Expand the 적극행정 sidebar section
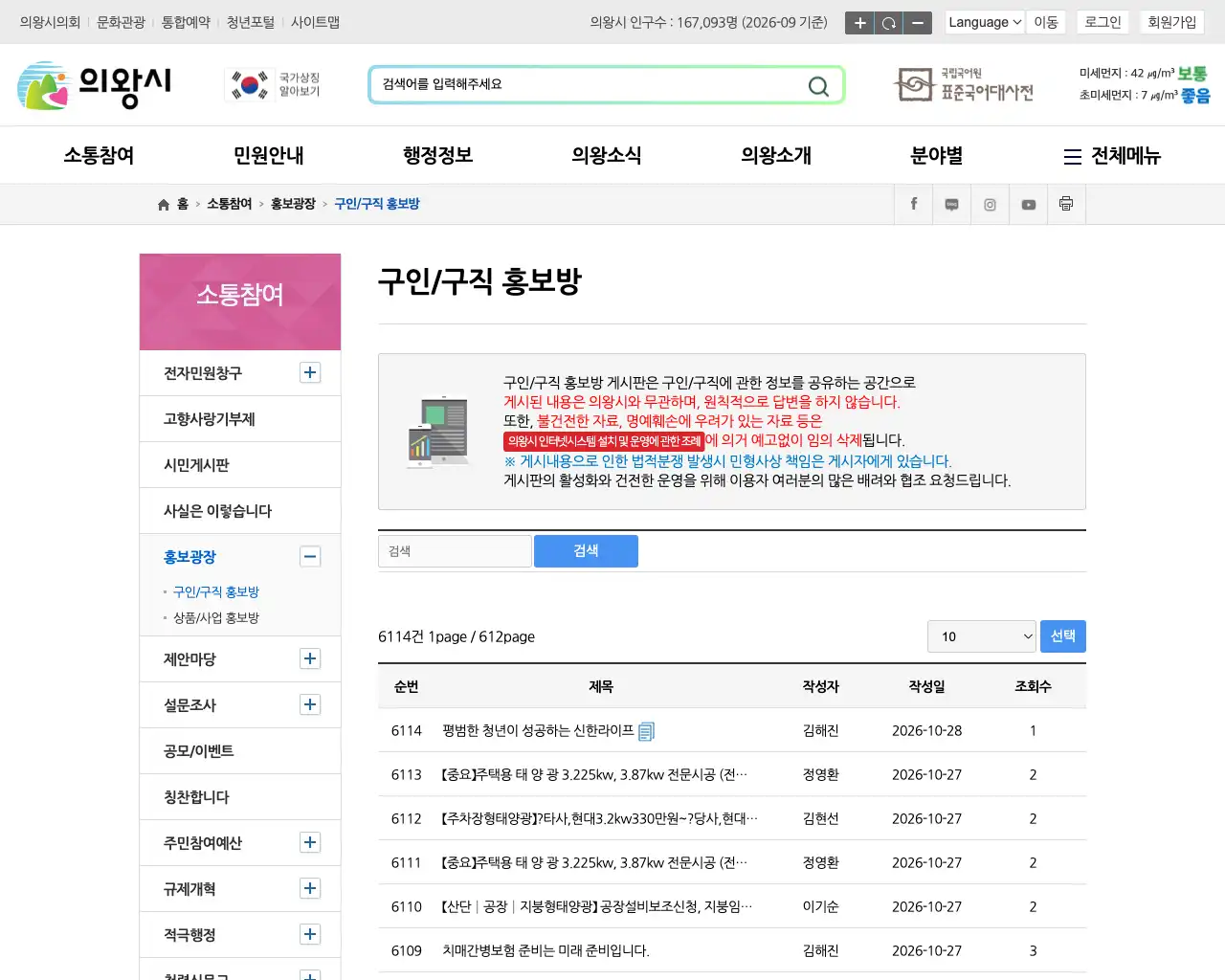1225x980 pixels. click(310, 935)
